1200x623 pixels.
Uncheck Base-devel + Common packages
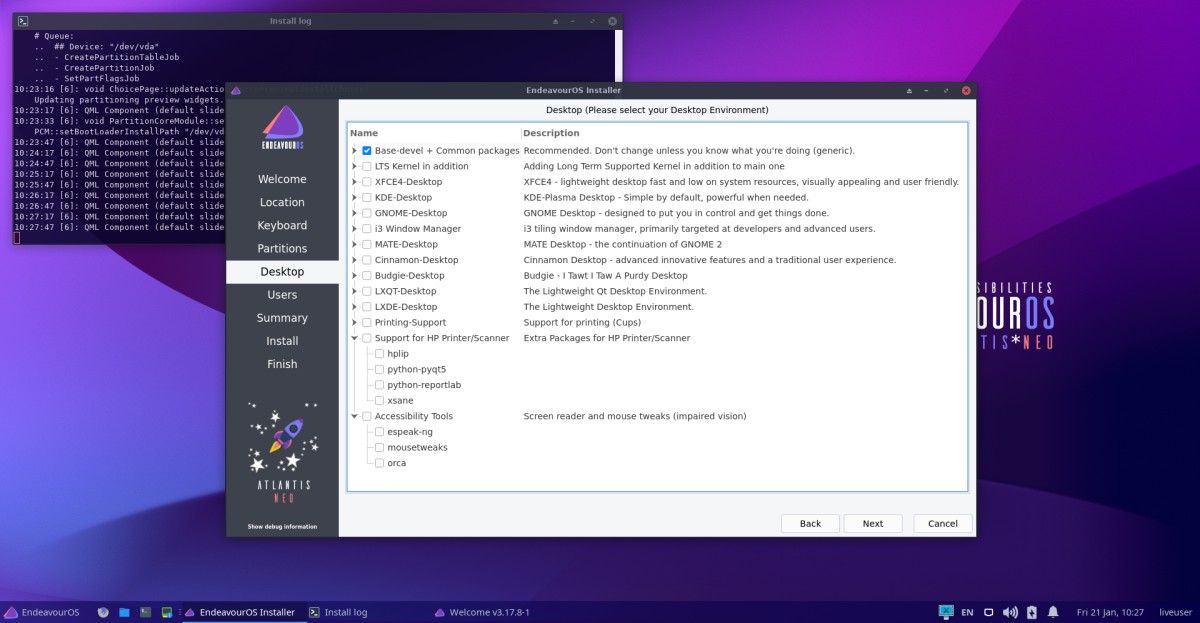366,150
